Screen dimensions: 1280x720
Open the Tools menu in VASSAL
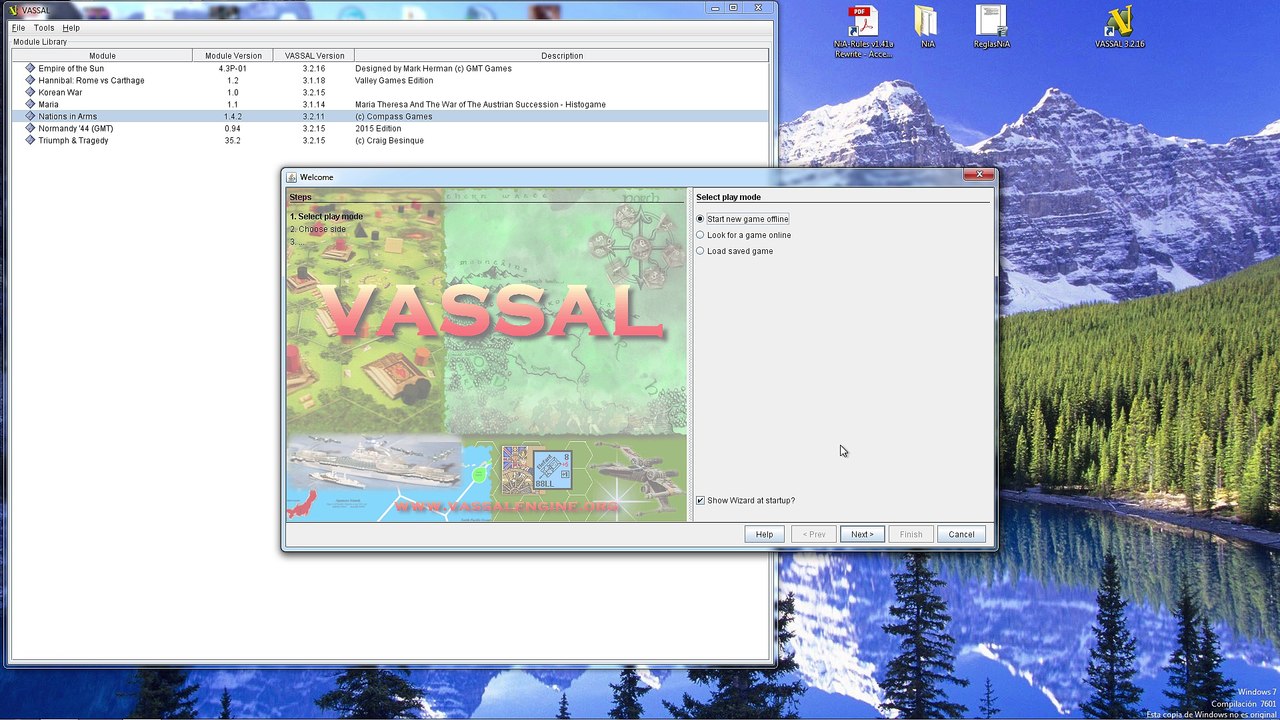[x=44, y=28]
